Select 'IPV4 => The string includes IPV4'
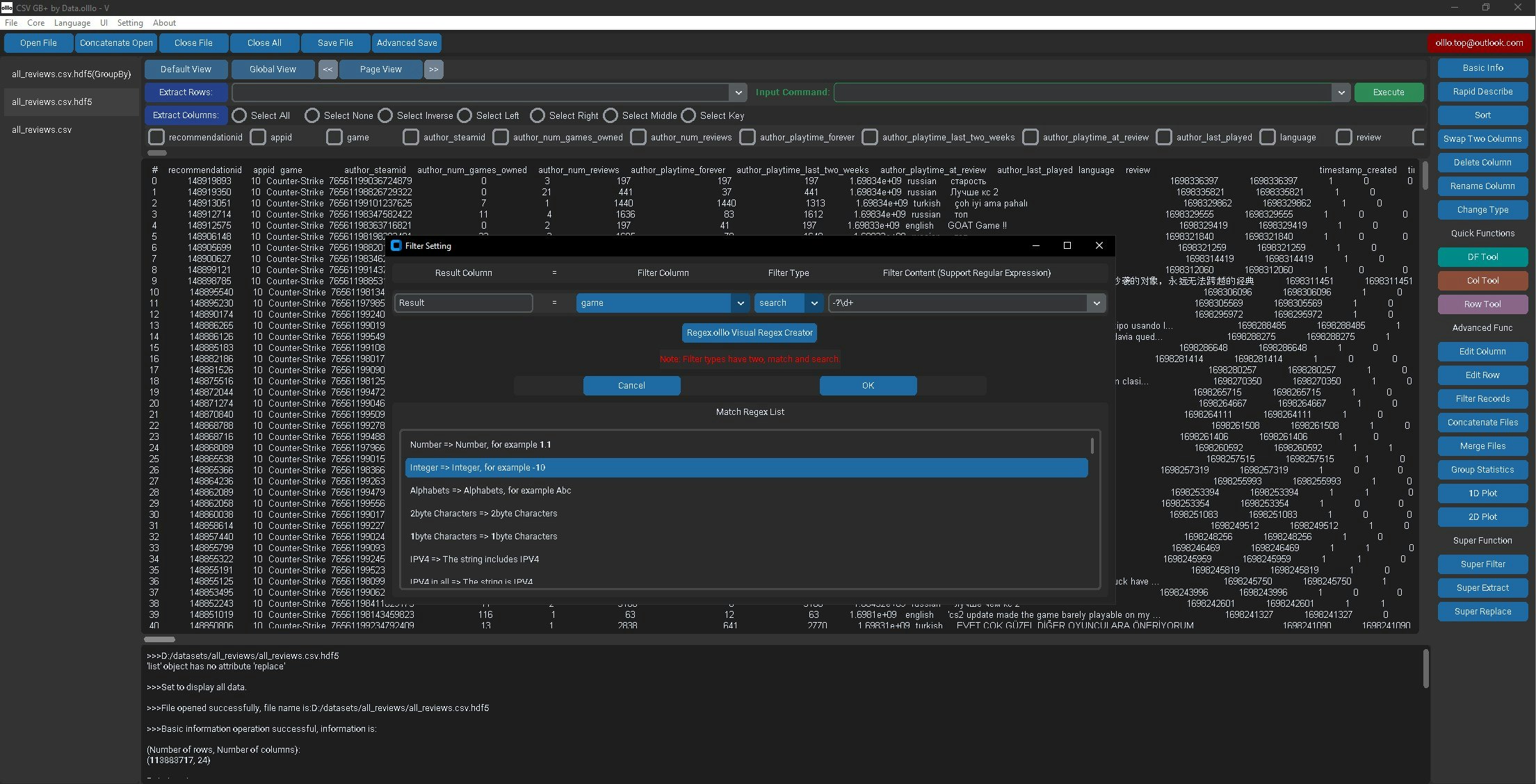This screenshot has height=784, width=1536. point(746,560)
